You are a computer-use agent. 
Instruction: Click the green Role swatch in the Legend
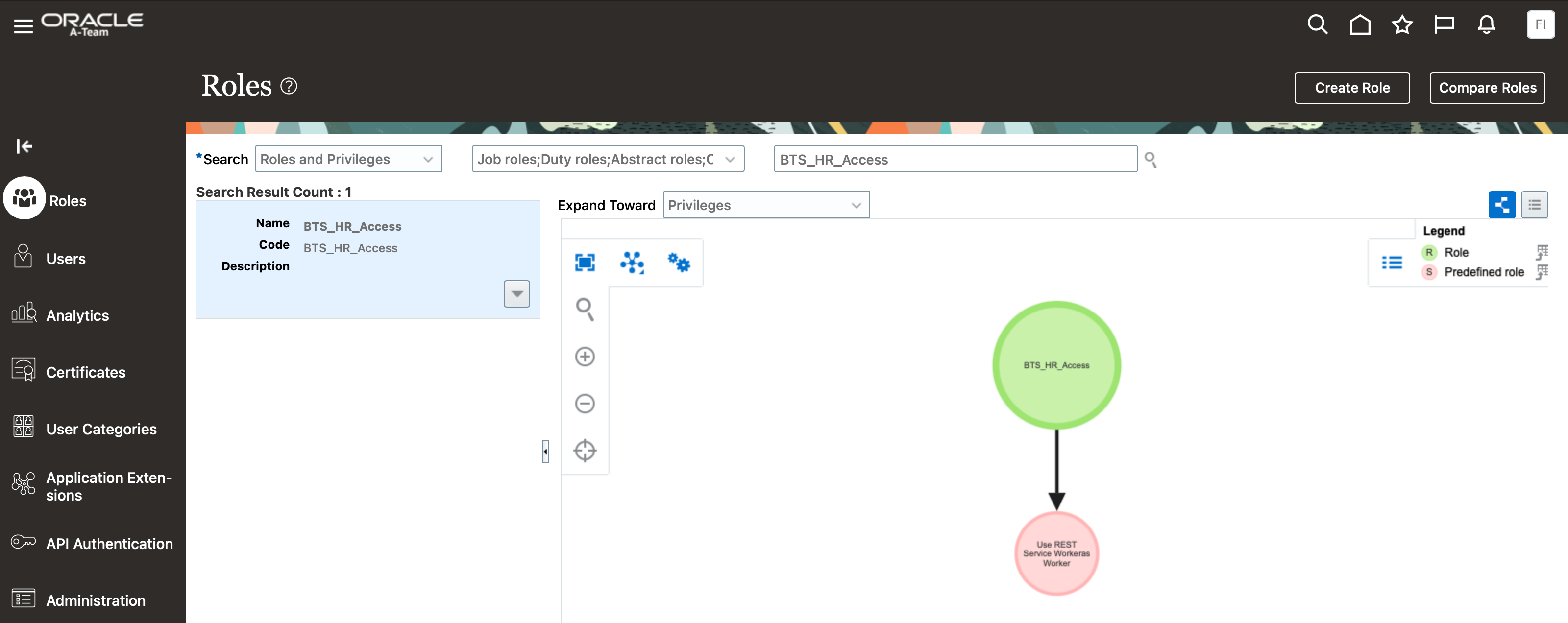tap(1429, 252)
